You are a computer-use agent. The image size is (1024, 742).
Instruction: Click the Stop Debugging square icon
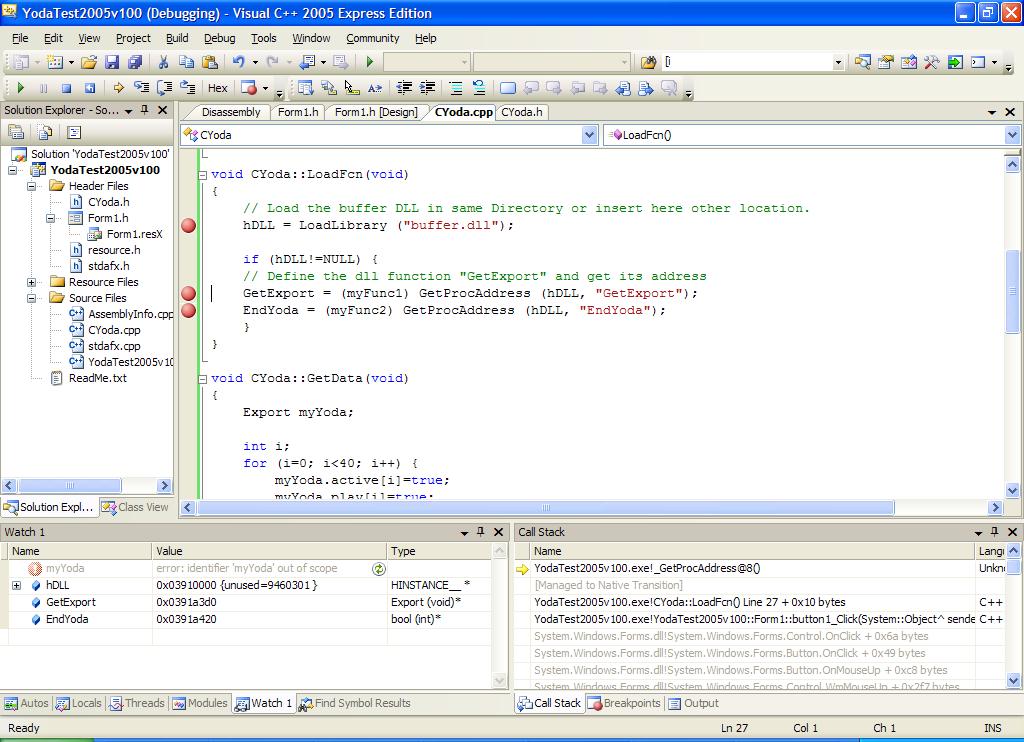[x=66, y=88]
